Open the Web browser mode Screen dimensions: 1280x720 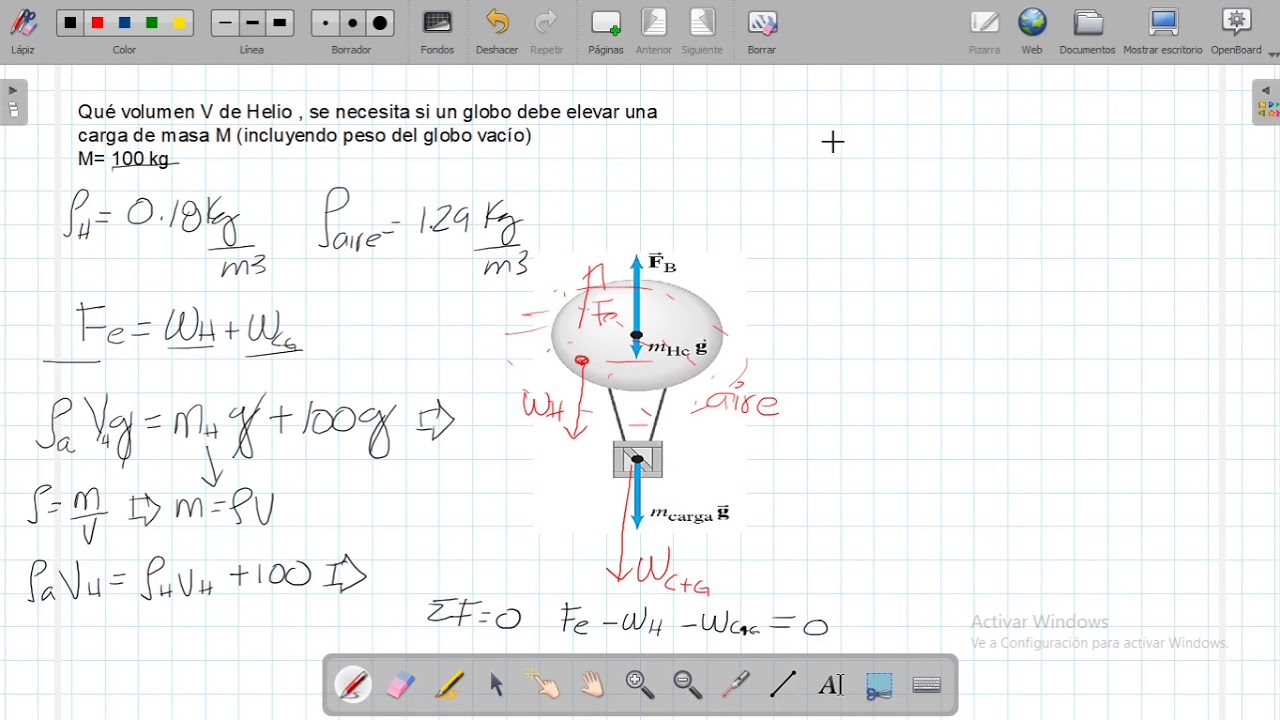pyautogui.click(x=1032, y=31)
